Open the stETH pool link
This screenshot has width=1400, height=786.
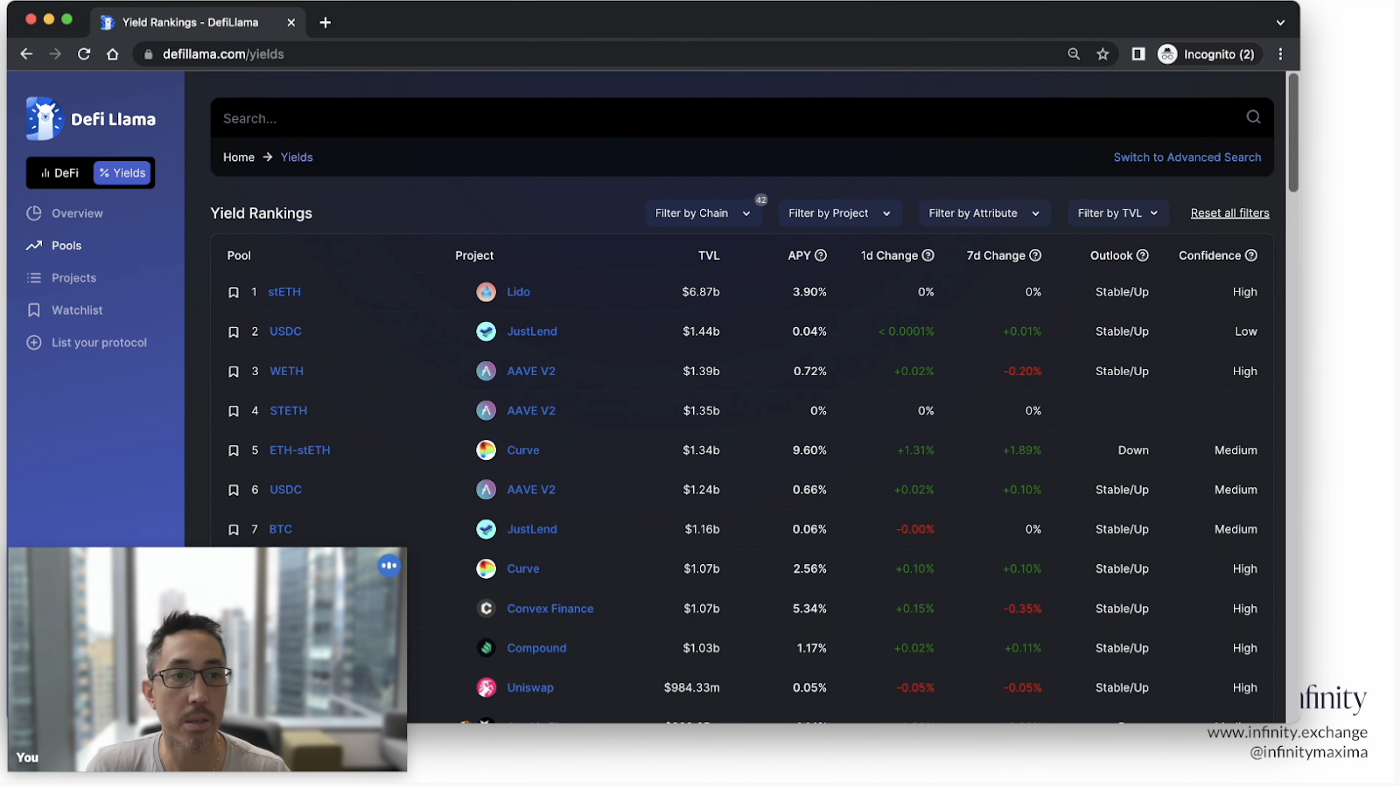[284, 292]
